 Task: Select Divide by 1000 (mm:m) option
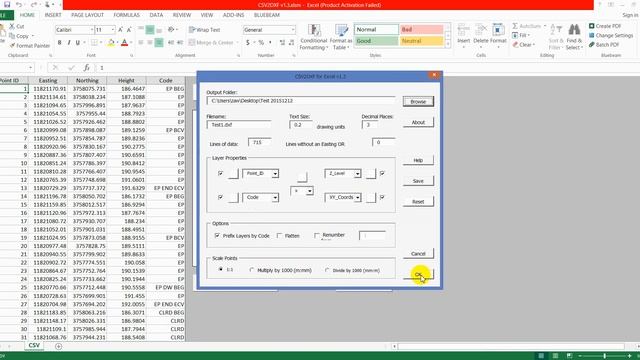pyautogui.click(x=327, y=270)
